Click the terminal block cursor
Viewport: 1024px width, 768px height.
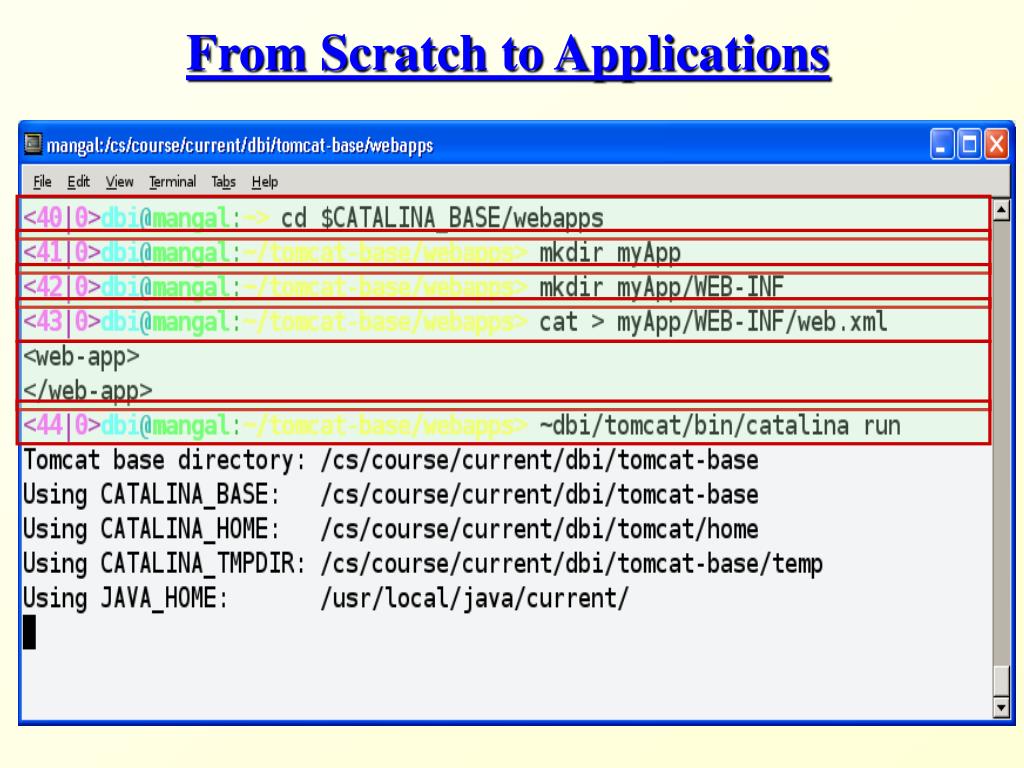[29, 632]
